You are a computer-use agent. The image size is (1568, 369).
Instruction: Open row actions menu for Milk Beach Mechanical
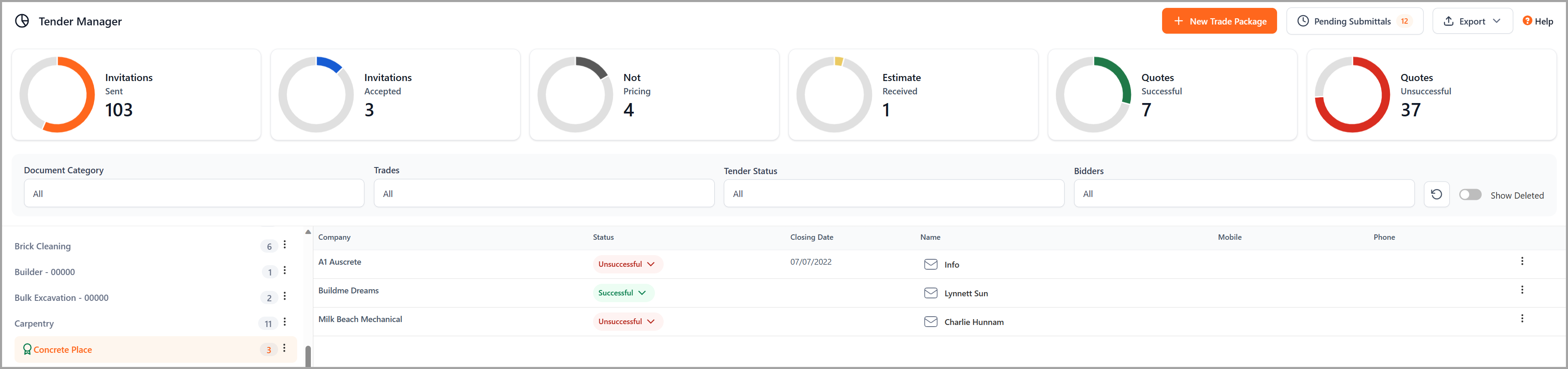(1522, 318)
